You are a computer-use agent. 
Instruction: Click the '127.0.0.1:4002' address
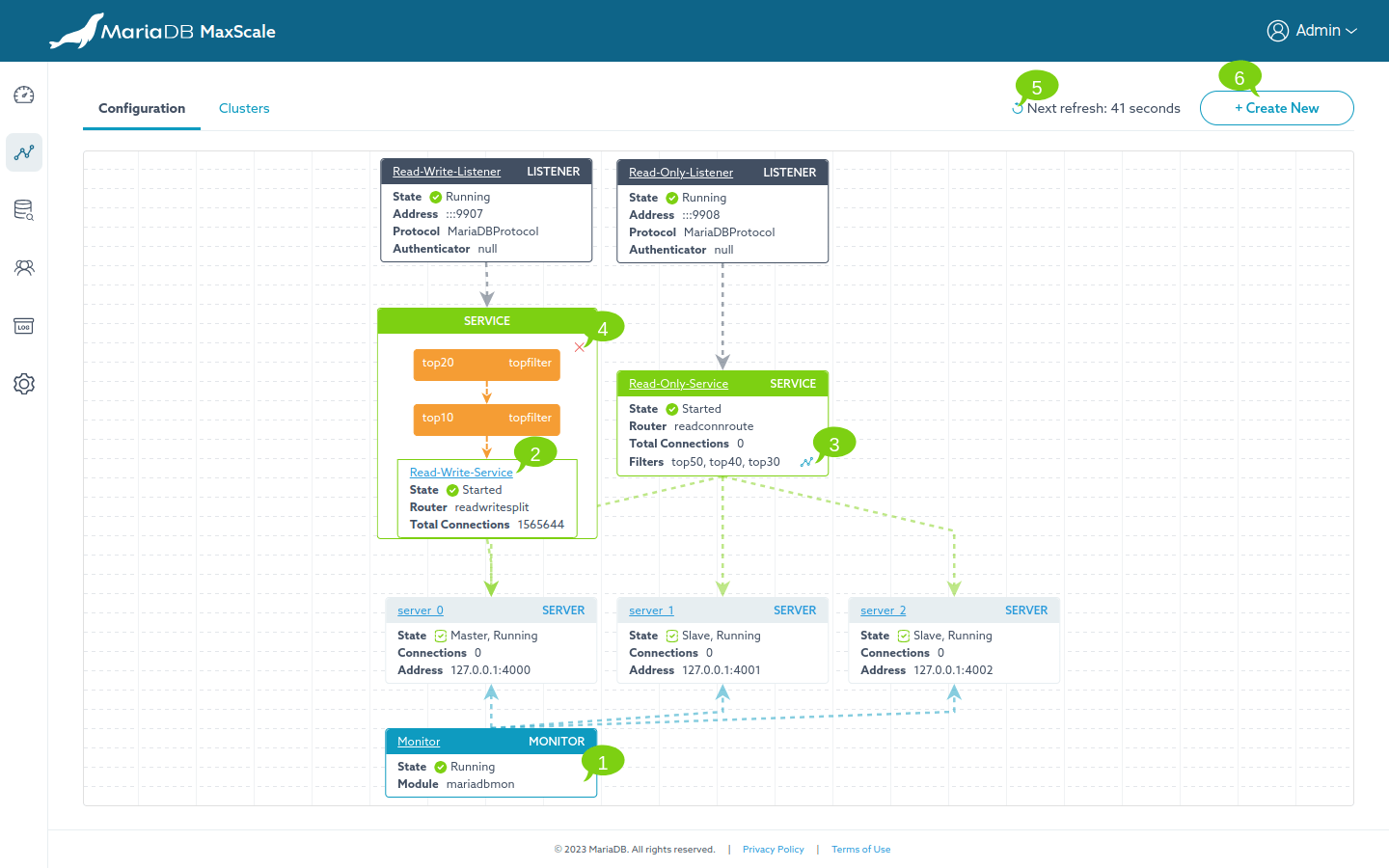click(x=953, y=670)
